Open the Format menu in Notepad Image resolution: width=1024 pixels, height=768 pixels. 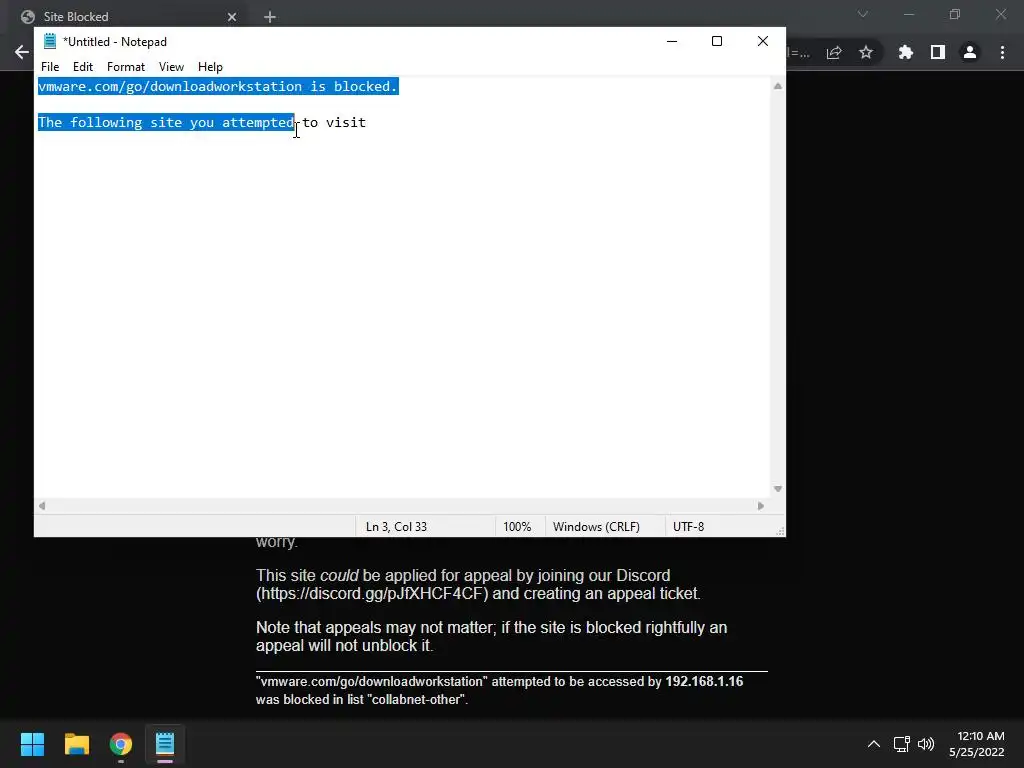(x=126, y=67)
